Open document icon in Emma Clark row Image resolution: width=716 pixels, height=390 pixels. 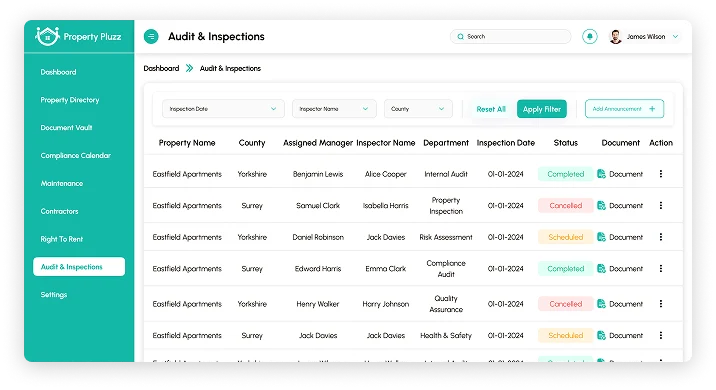coord(601,269)
